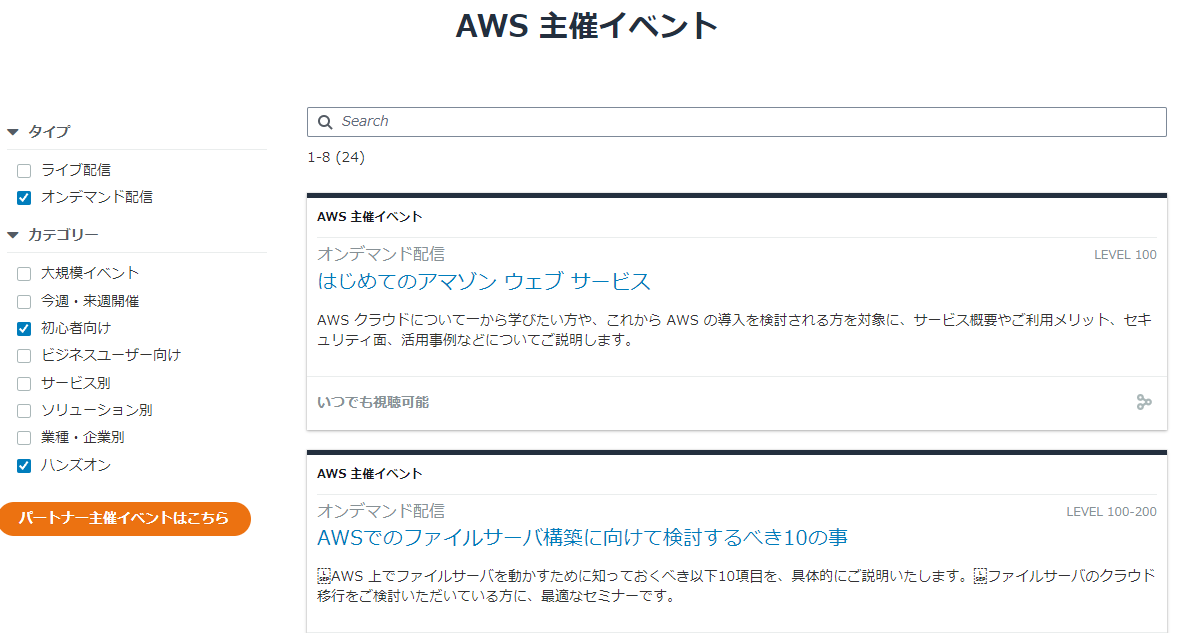Open パートナー主催イベントはこちら button

point(124,518)
